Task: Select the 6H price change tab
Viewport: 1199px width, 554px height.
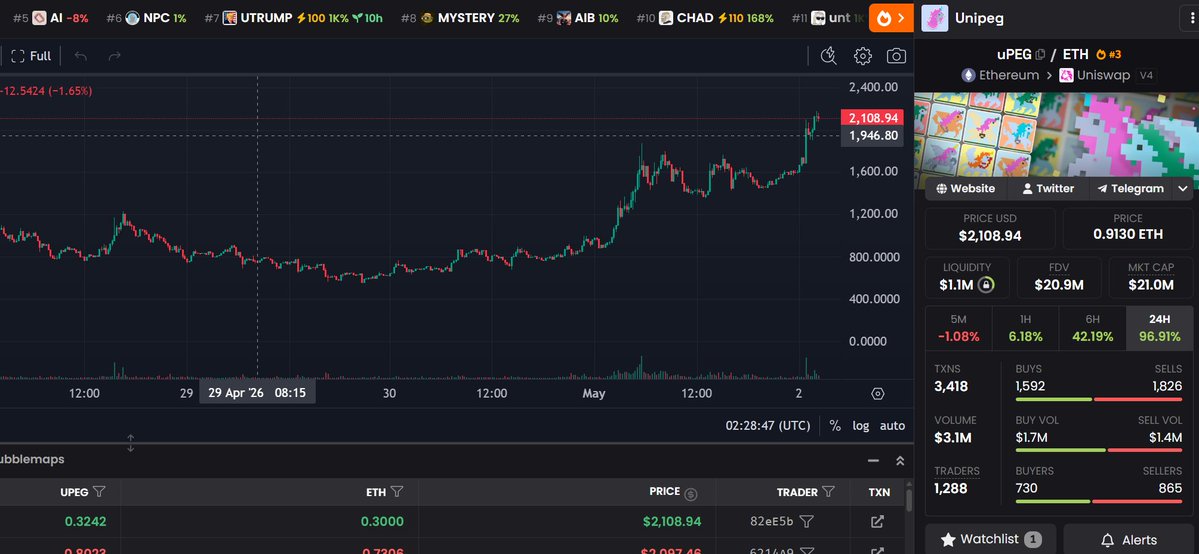Action: [1092, 328]
